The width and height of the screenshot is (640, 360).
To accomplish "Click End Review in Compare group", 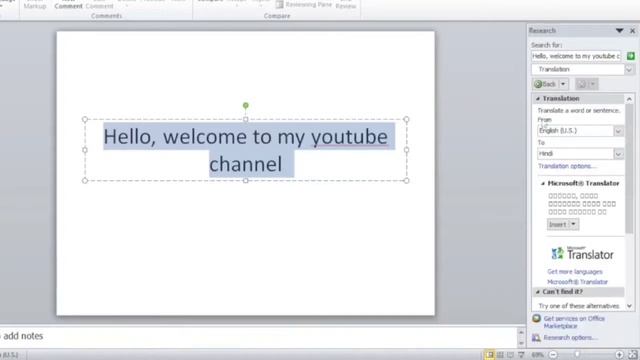I will pos(346,4).
